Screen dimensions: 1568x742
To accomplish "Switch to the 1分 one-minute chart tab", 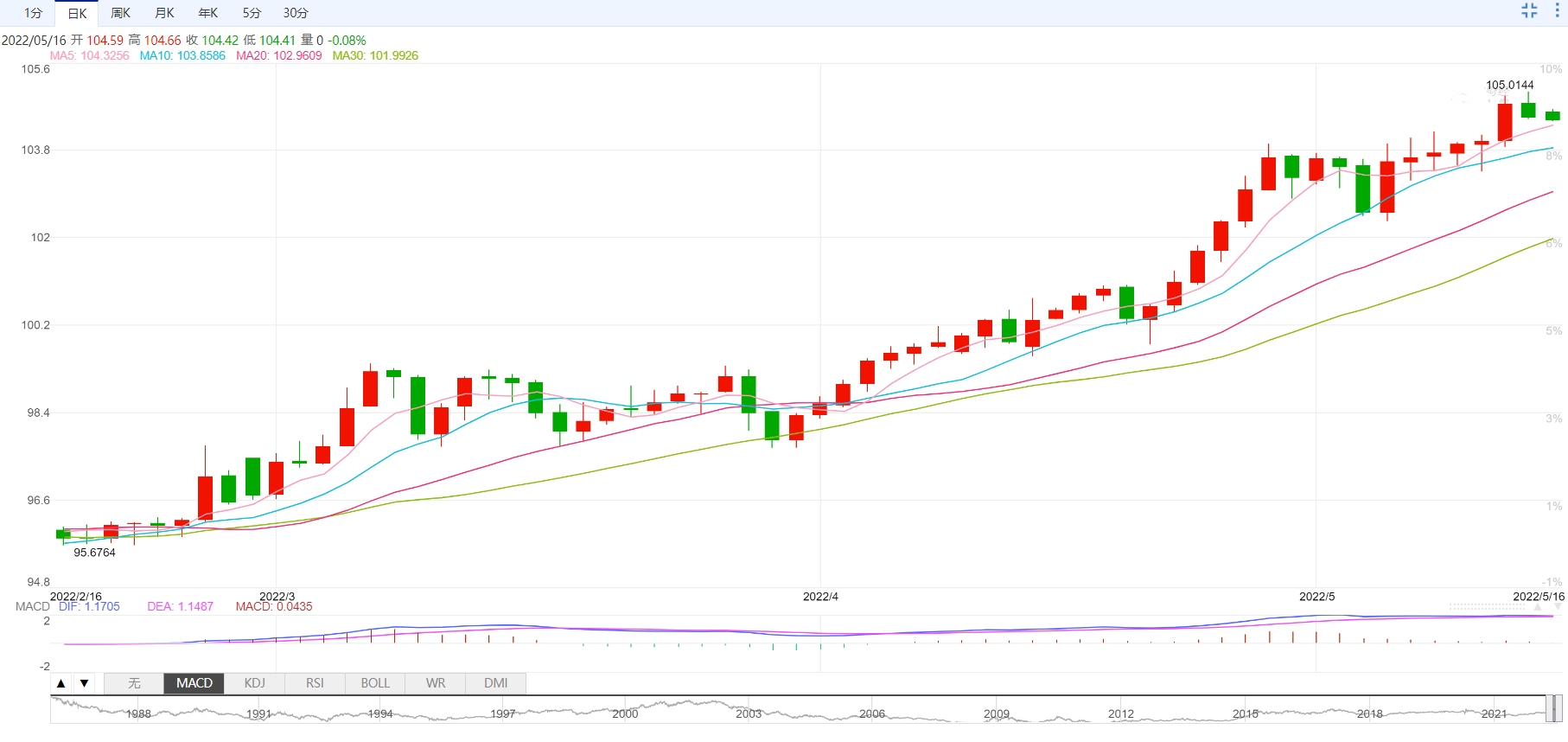I will pos(33,13).
